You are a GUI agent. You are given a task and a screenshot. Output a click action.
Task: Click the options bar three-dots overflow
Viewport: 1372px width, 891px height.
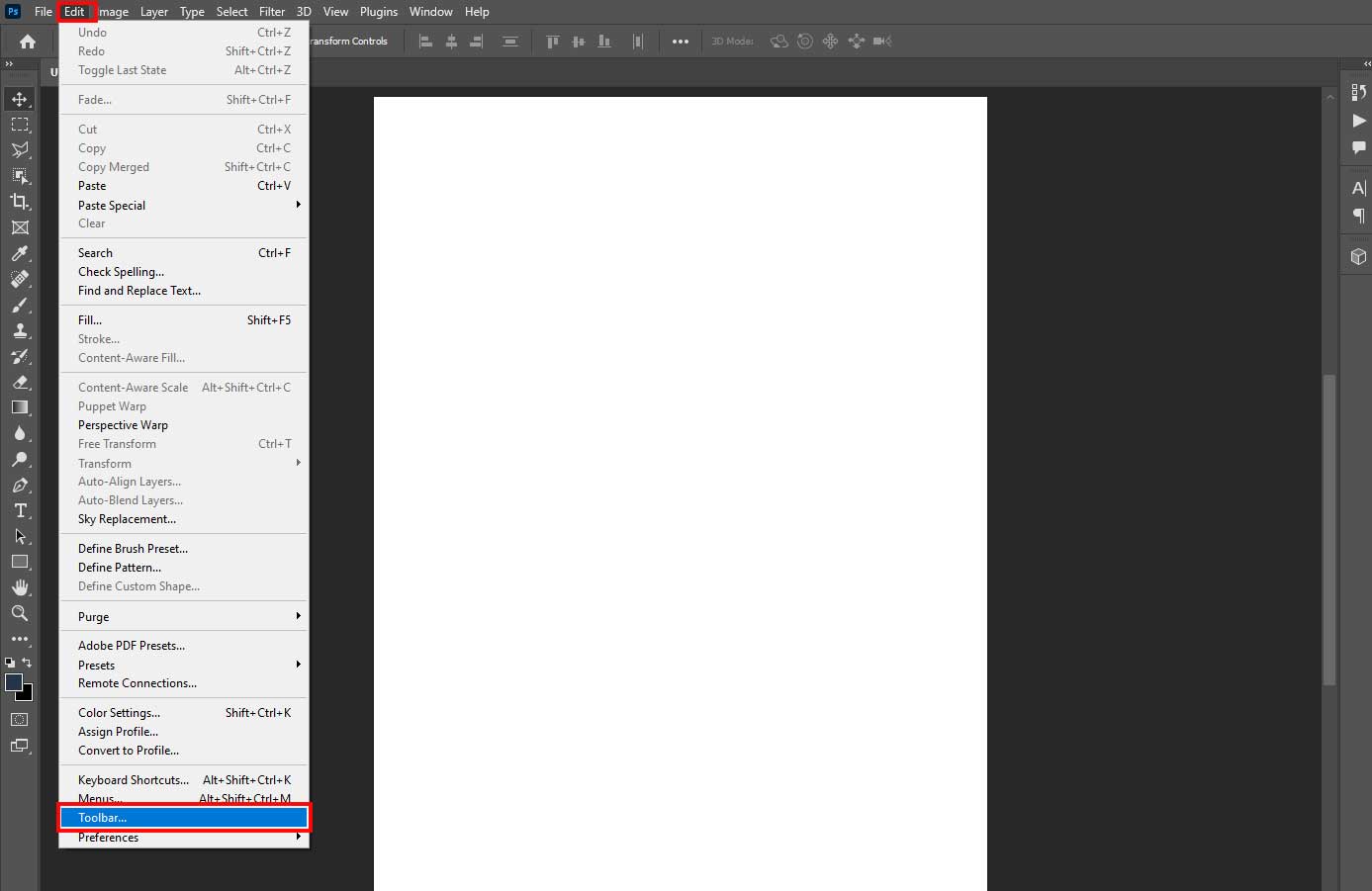(x=681, y=42)
